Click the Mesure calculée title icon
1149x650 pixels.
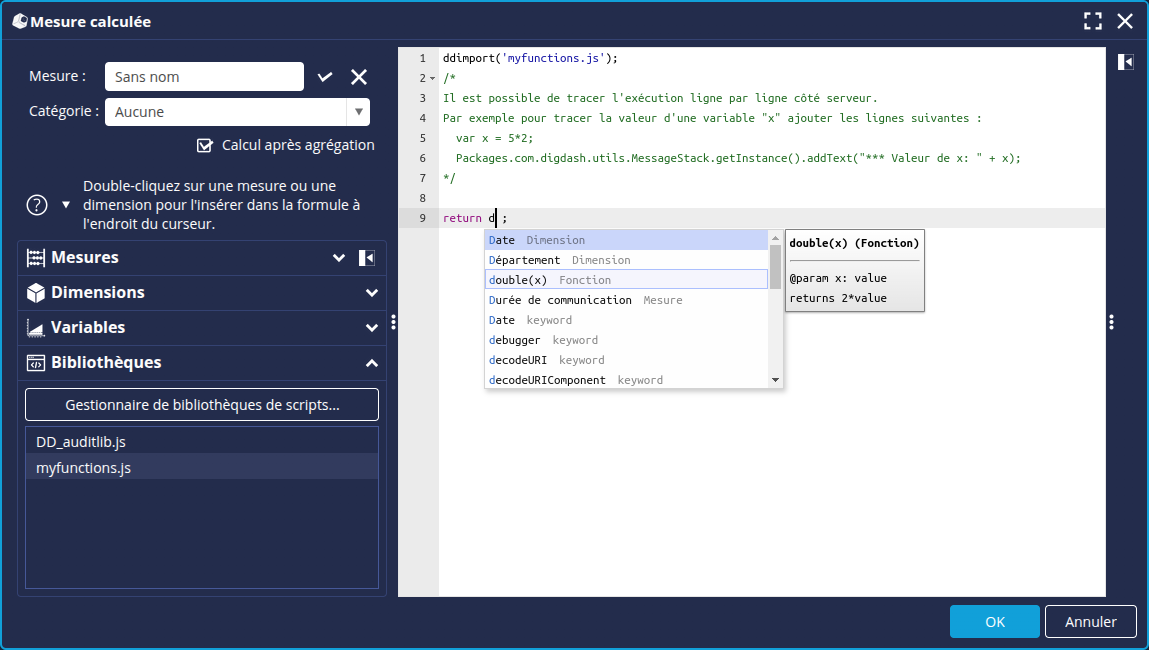coord(20,21)
